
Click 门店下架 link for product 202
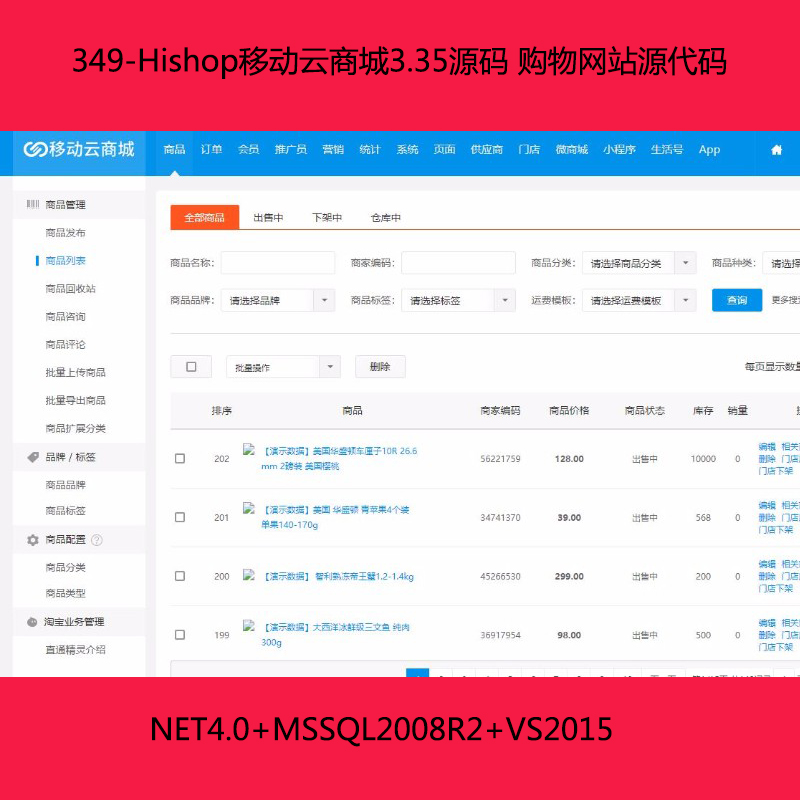coord(776,471)
